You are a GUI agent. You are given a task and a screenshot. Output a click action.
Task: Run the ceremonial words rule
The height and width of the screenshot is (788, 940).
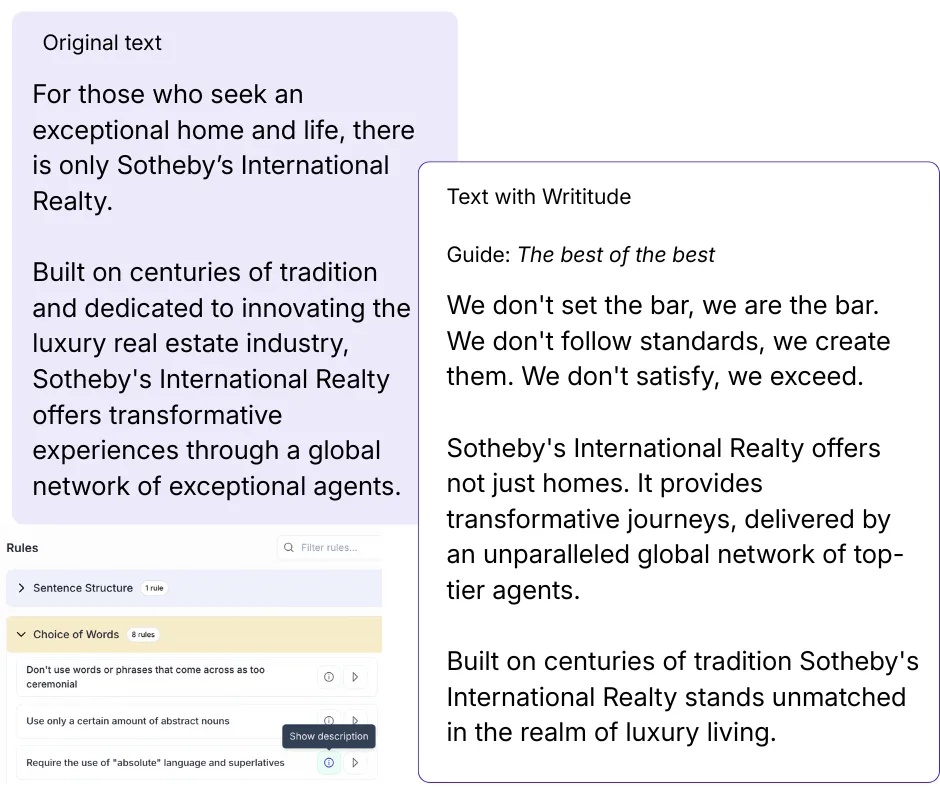click(355, 677)
